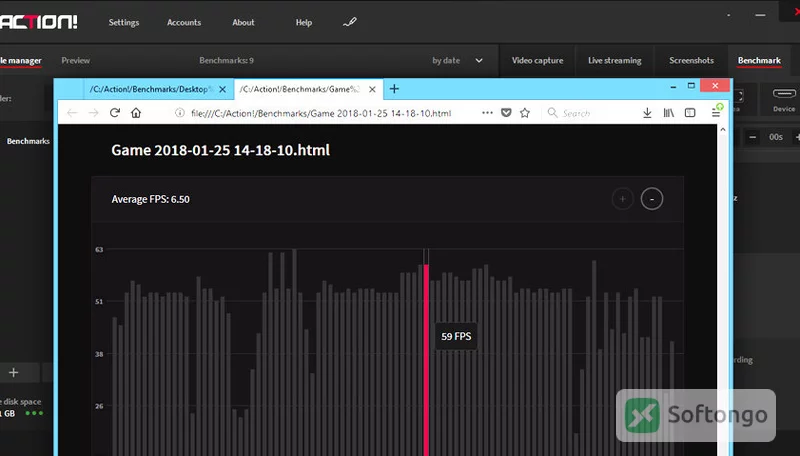This screenshot has width=800, height=456.
Task: Select the Video capture tab
Action: 537,60
